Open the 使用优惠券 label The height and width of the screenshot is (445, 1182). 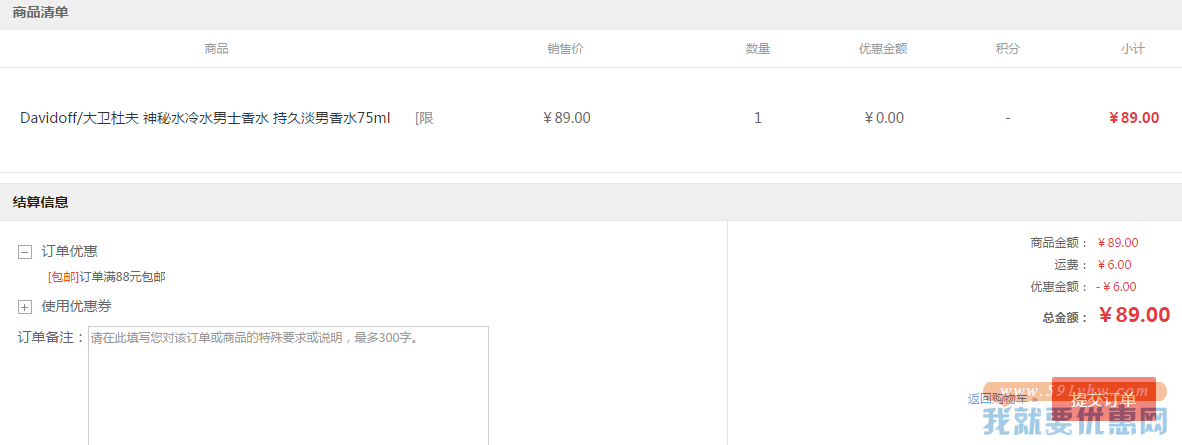click(x=76, y=306)
